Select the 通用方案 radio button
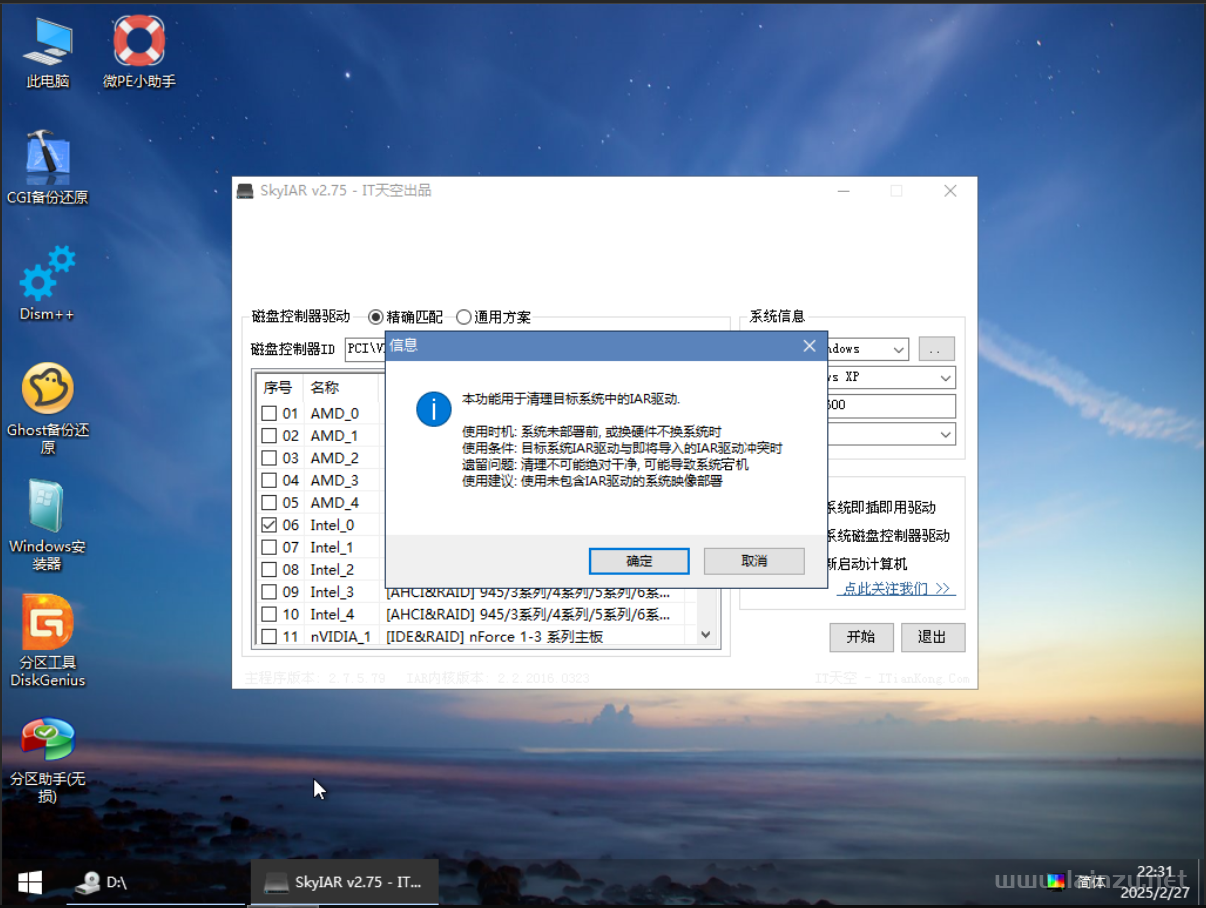The height and width of the screenshot is (908, 1206). 493,317
